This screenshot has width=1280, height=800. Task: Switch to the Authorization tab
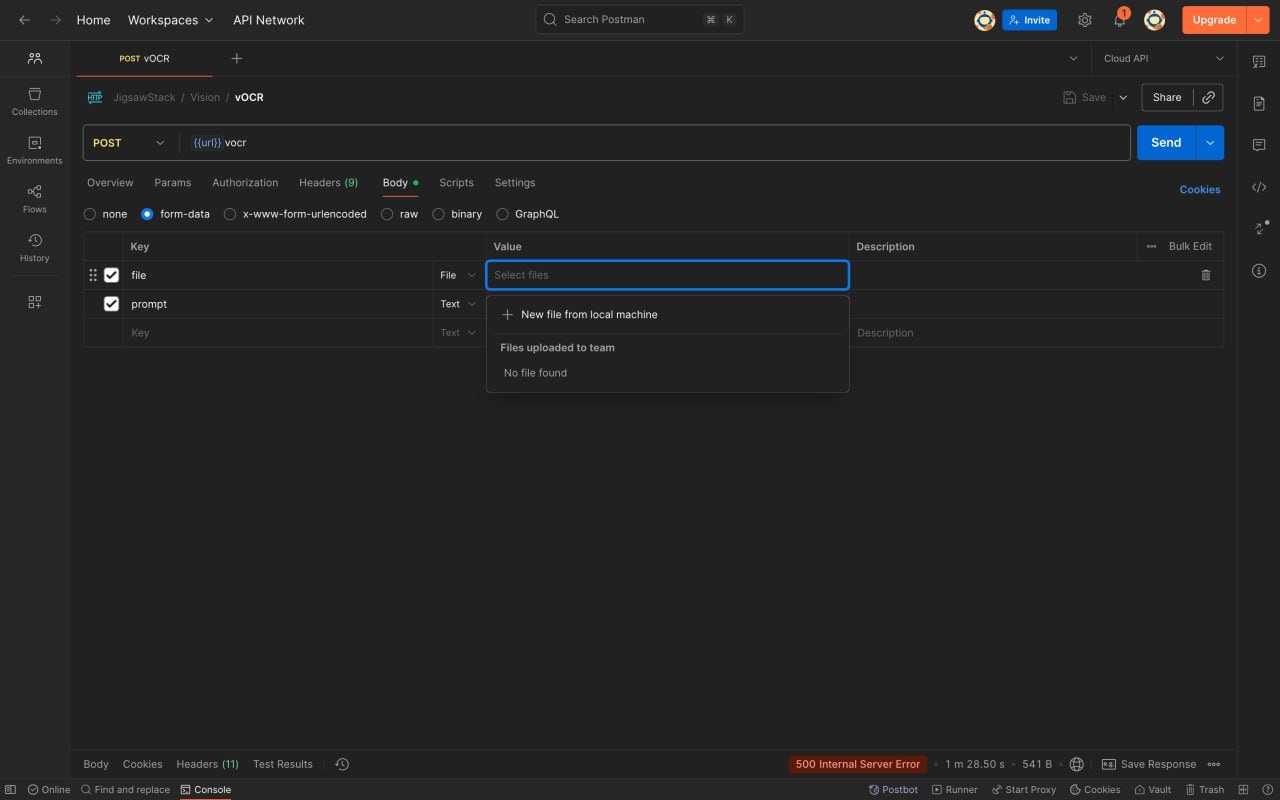click(245, 183)
